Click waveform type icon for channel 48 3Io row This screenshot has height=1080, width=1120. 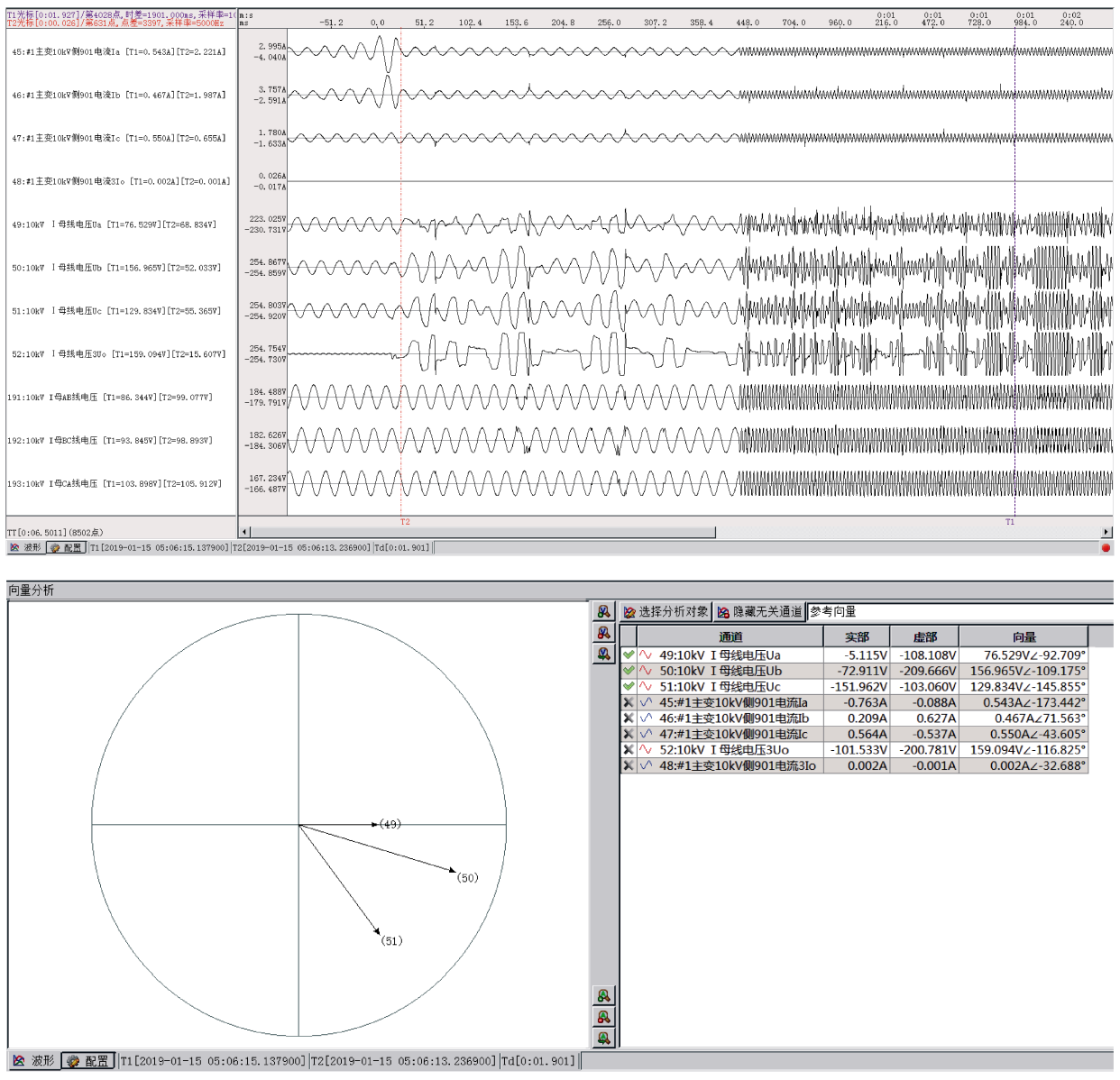pyautogui.click(x=646, y=765)
